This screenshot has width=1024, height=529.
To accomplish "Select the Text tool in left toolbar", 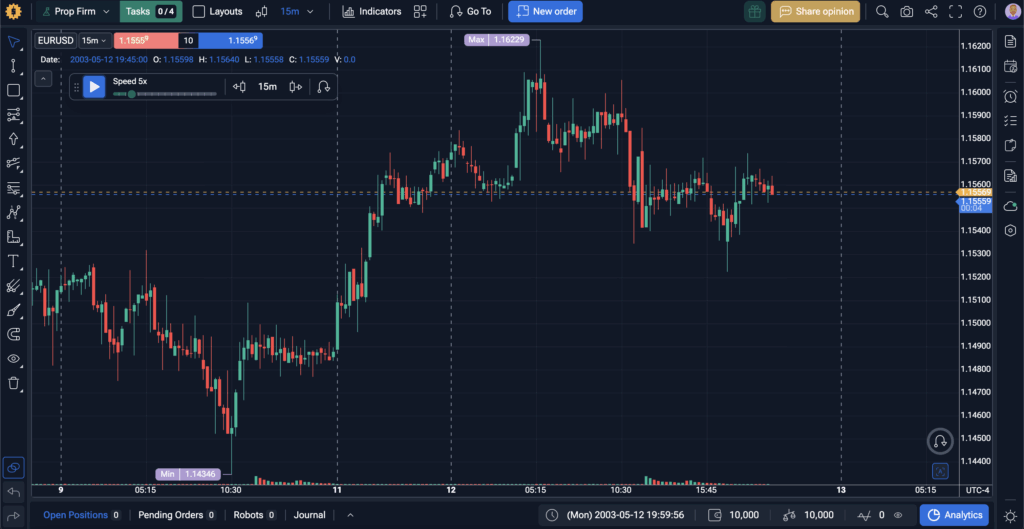I will [x=13, y=261].
